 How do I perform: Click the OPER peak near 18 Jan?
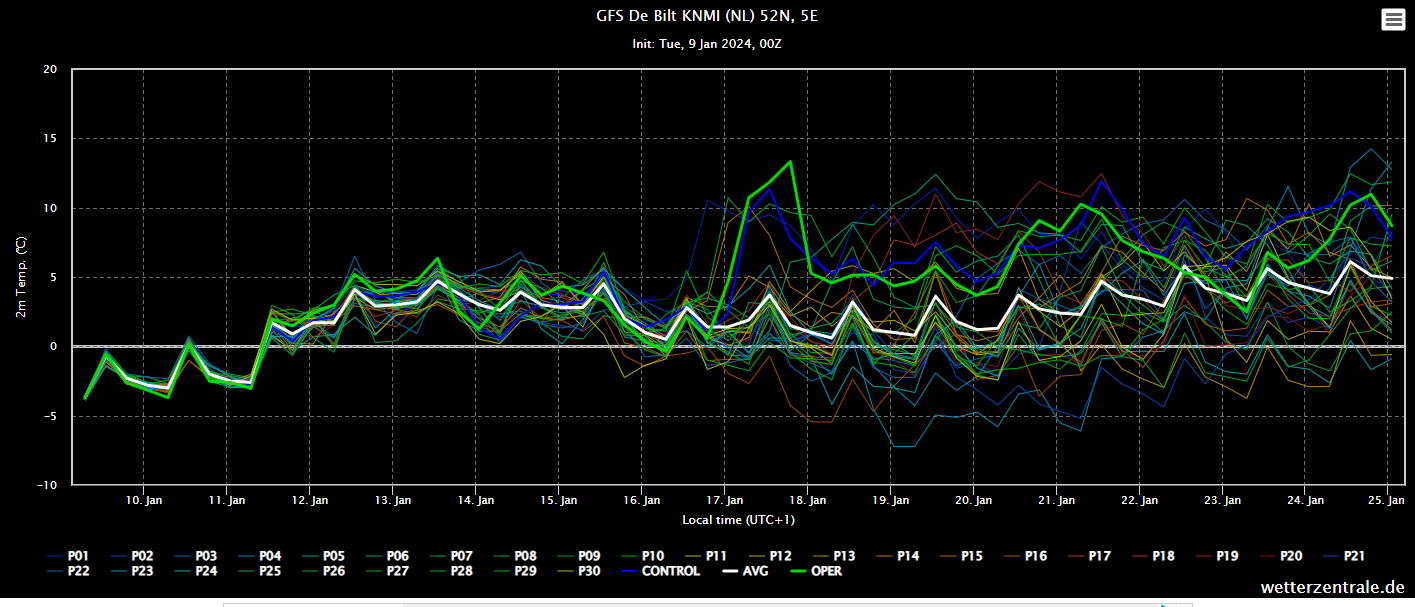790,161
